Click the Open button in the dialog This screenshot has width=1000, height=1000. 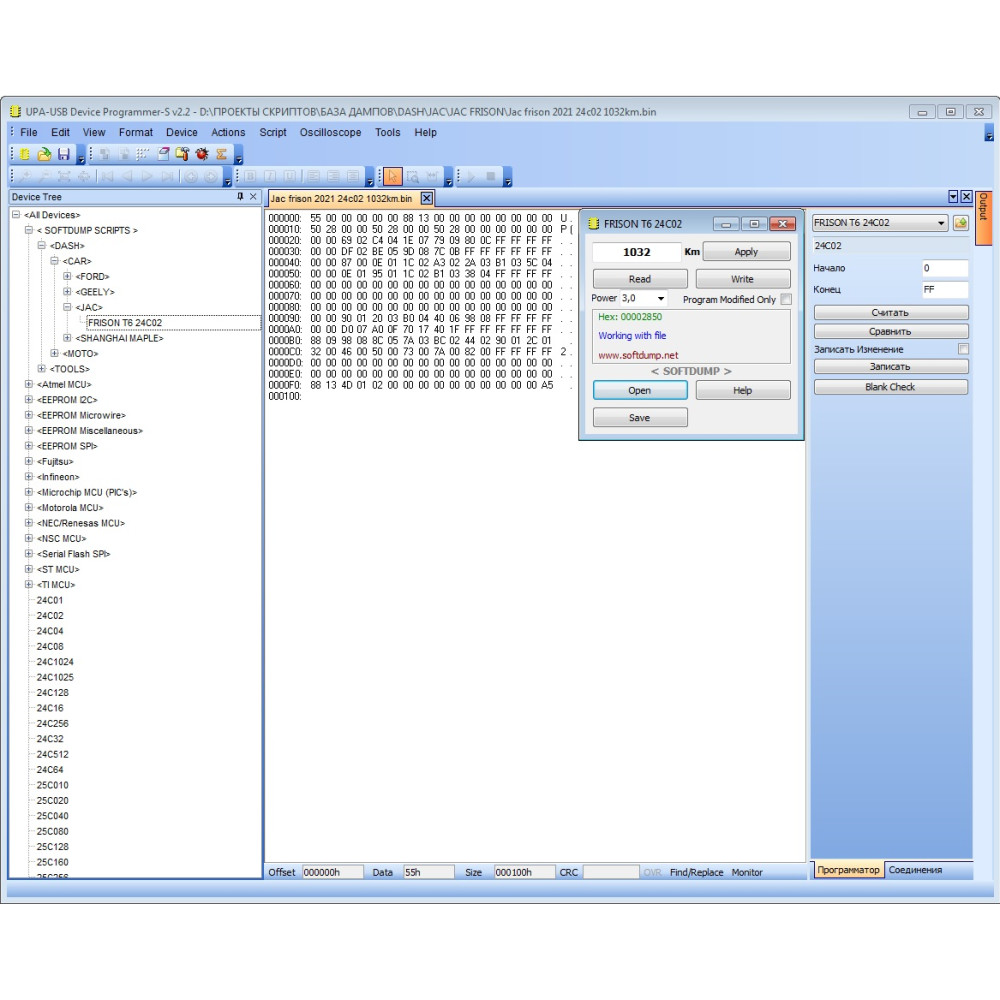640,390
